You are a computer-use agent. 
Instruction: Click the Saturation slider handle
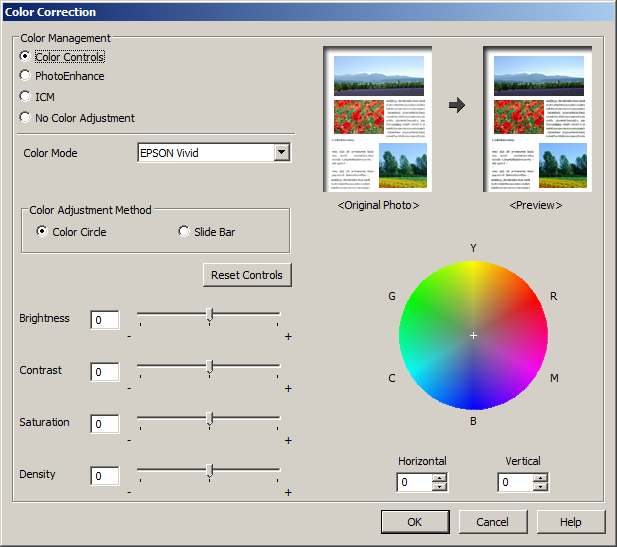point(209,419)
